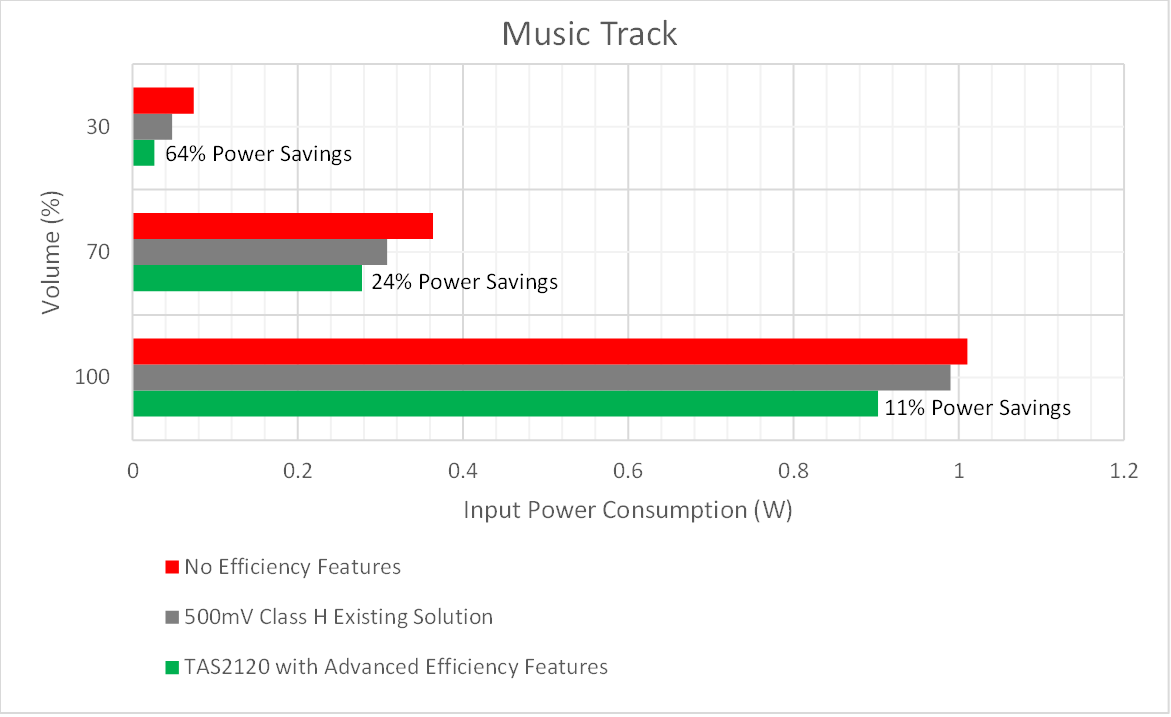Select the "64% Power Savings" data label
Screen dimensions: 1171x717
[x=258, y=154]
